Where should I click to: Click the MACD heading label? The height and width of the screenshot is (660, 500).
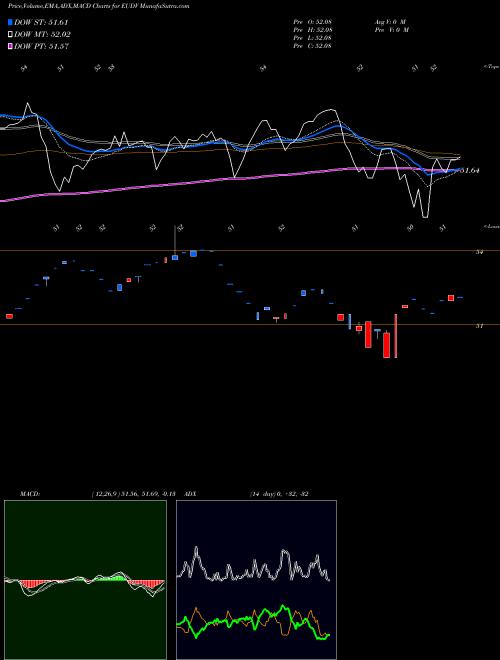click(30, 494)
